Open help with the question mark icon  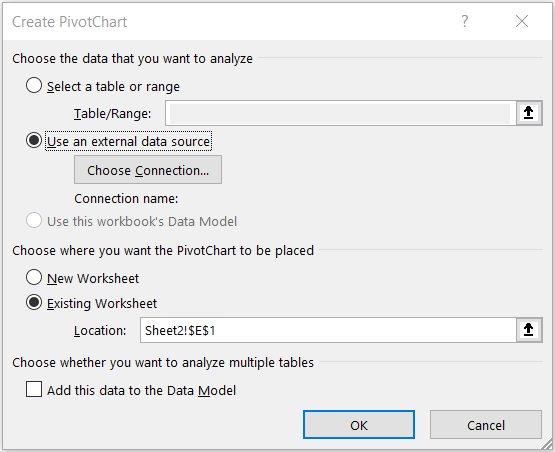click(x=465, y=21)
